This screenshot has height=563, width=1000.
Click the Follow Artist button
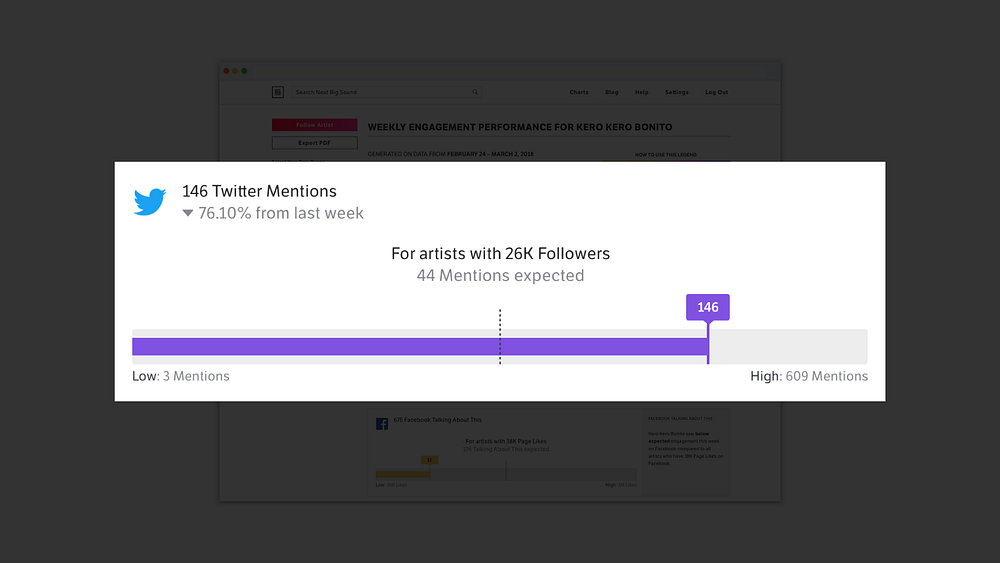tap(314, 125)
